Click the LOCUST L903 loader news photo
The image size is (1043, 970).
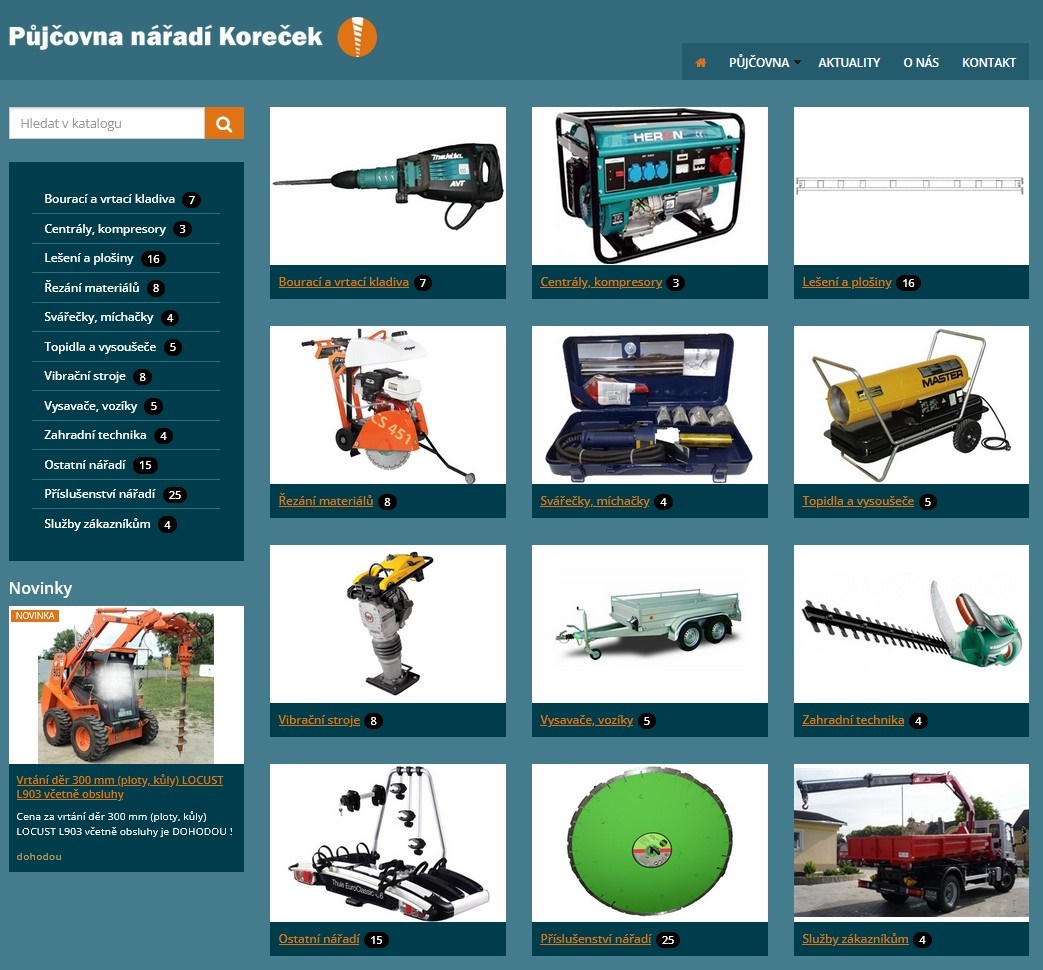click(x=126, y=685)
